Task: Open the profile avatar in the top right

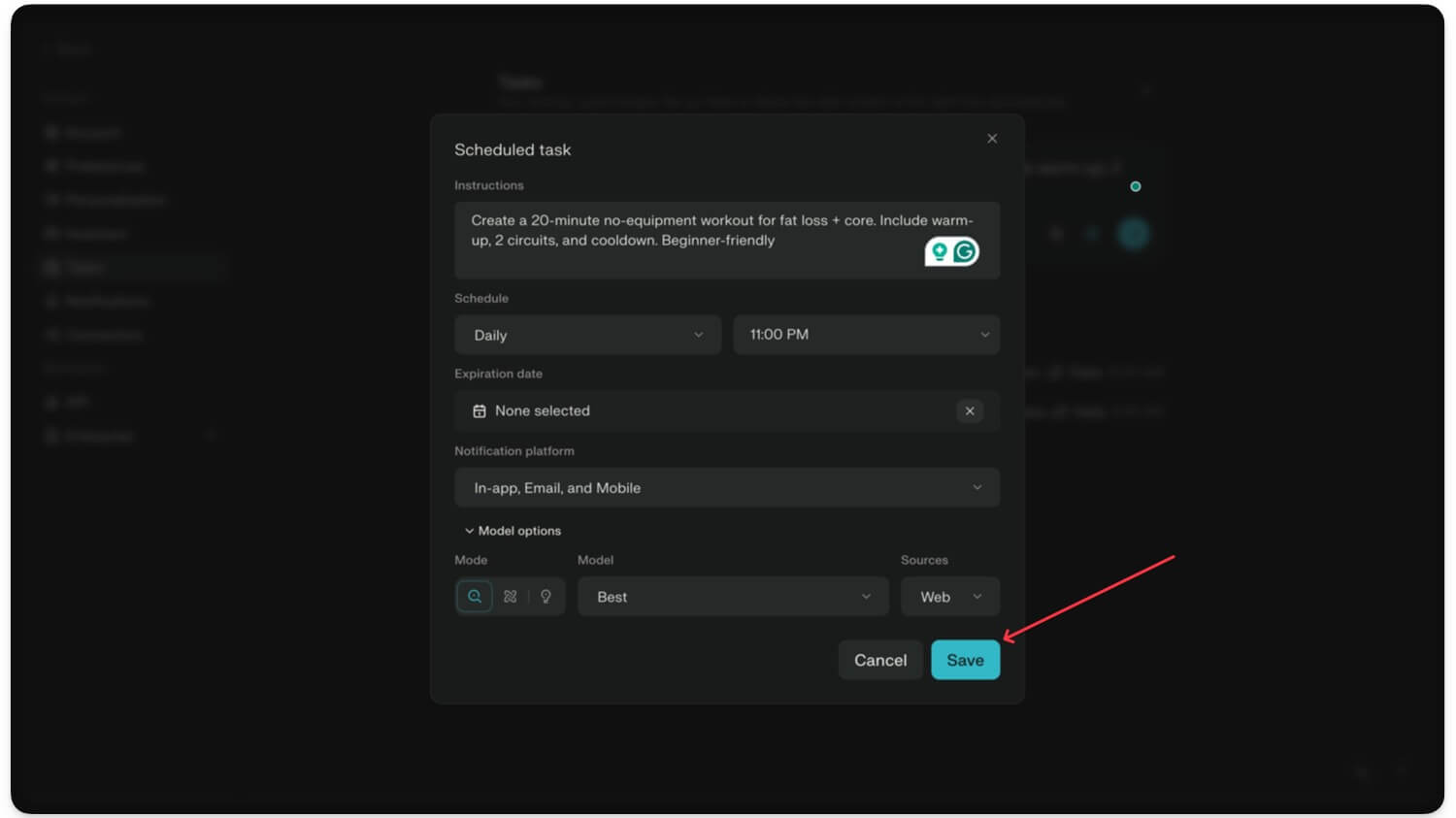Action: pos(1134,233)
